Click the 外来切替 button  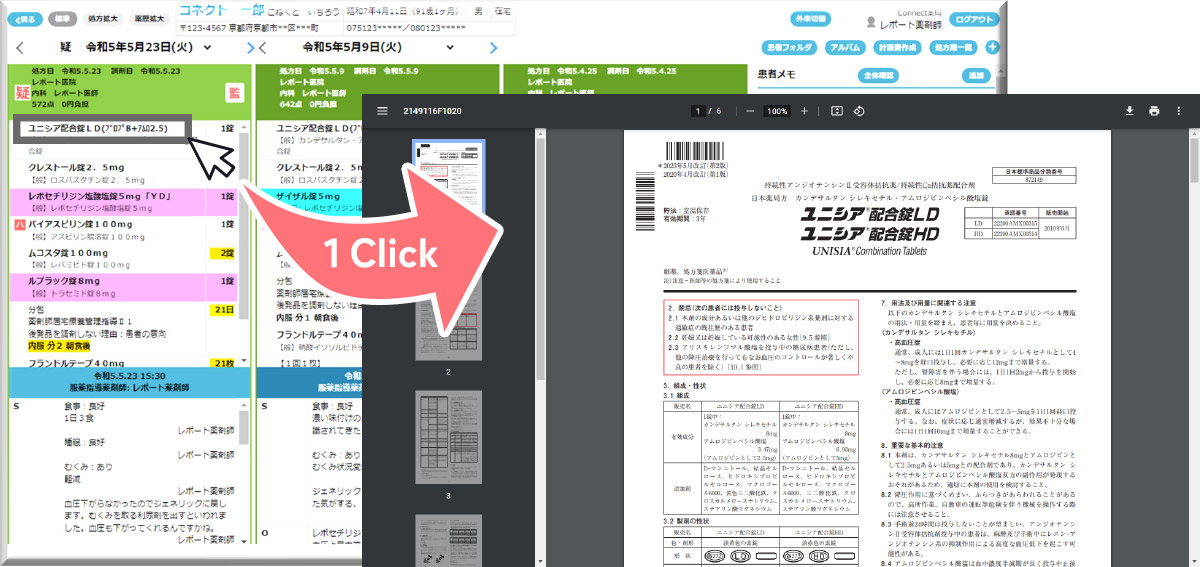810,19
